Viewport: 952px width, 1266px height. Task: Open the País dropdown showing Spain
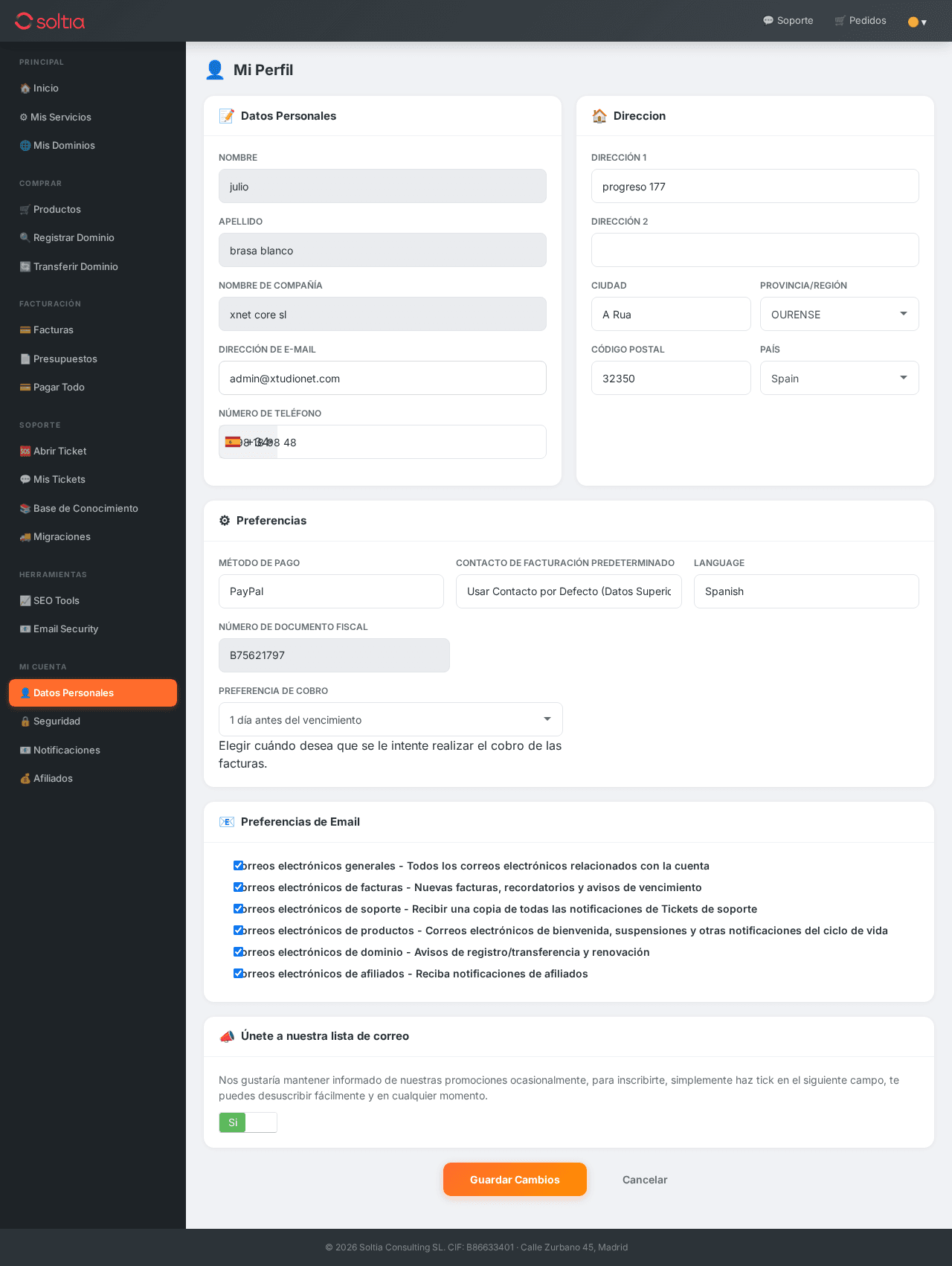click(x=839, y=379)
